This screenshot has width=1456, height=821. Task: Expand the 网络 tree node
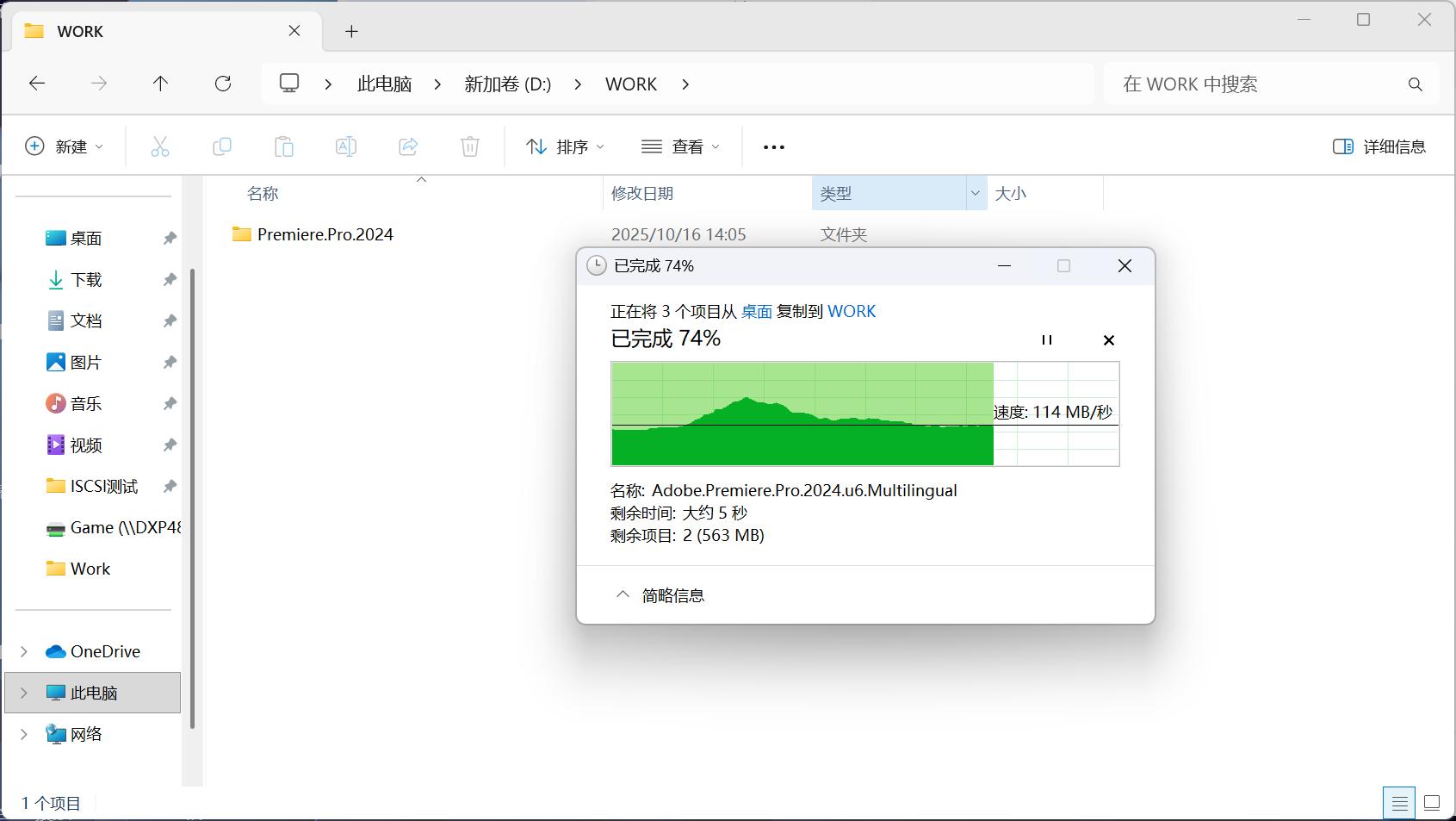24,734
